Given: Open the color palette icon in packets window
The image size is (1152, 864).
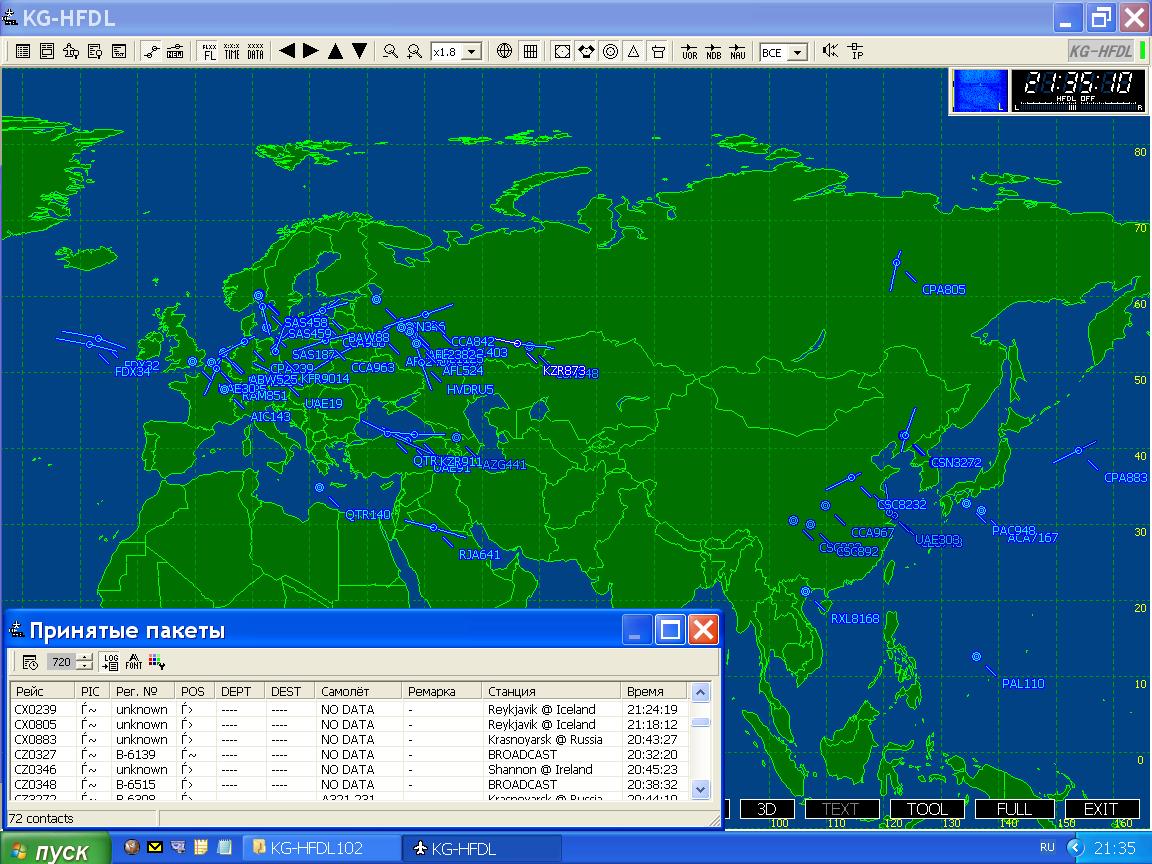Looking at the screenshot, I should tap(156, 661).
